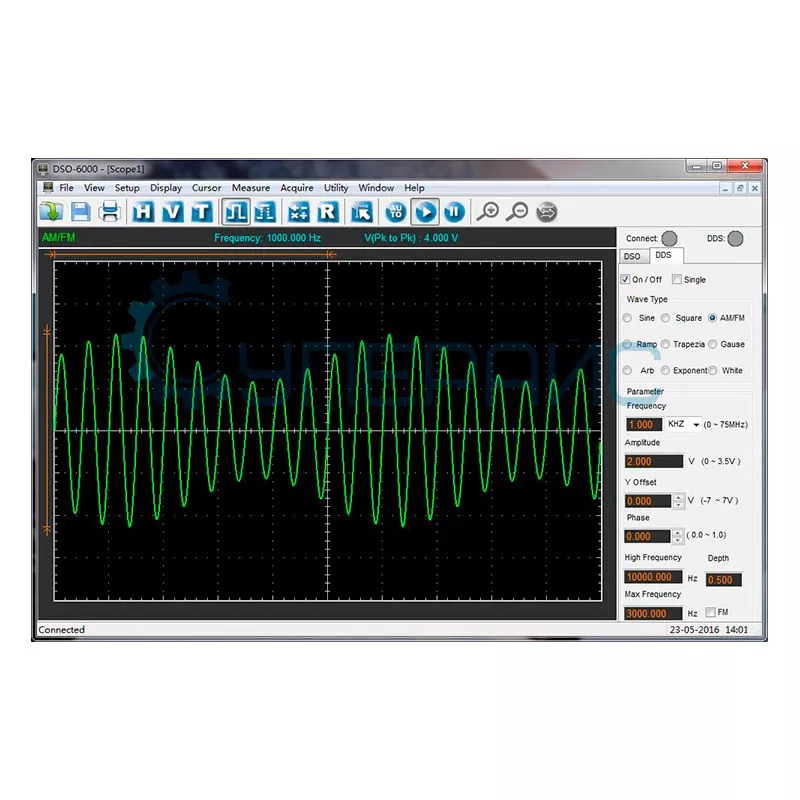Open Trigger settings with T icon
Screen dimensions: 800x800
pyautogui.click(x=202, y=211)
